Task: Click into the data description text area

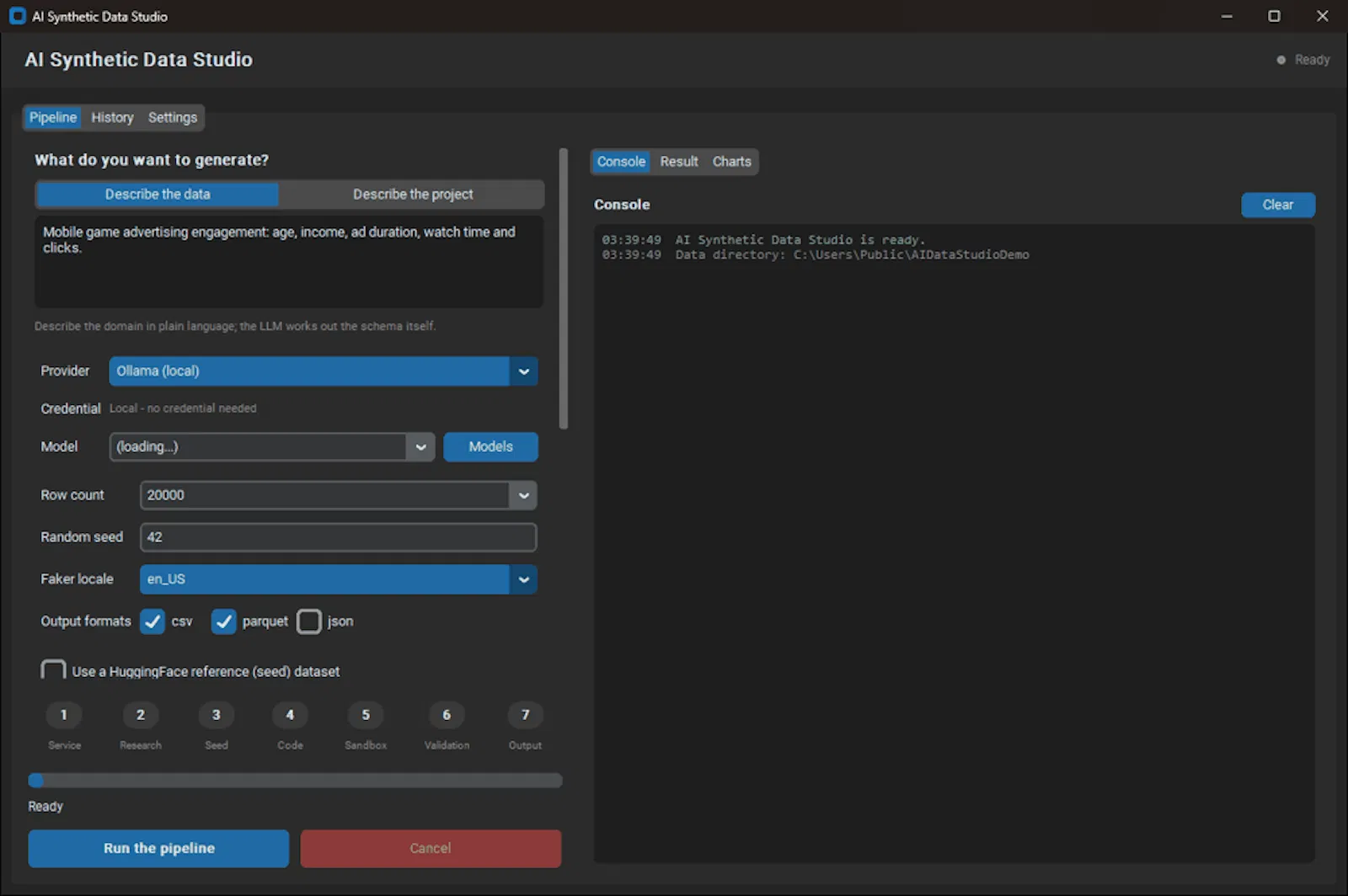Action: click(x=289, y=261)
